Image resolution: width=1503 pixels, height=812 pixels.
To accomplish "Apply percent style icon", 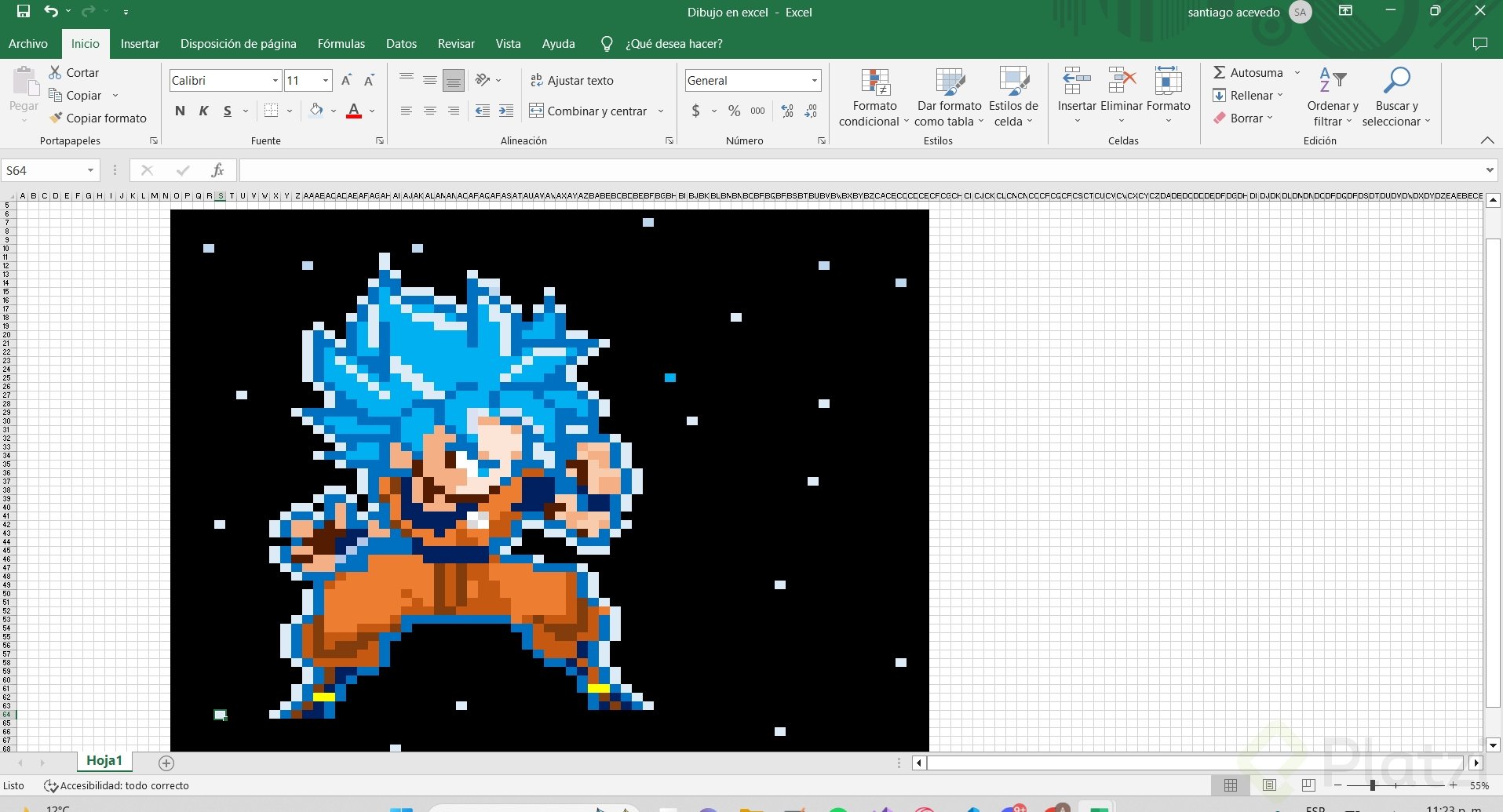I will (x=734, y=111).
